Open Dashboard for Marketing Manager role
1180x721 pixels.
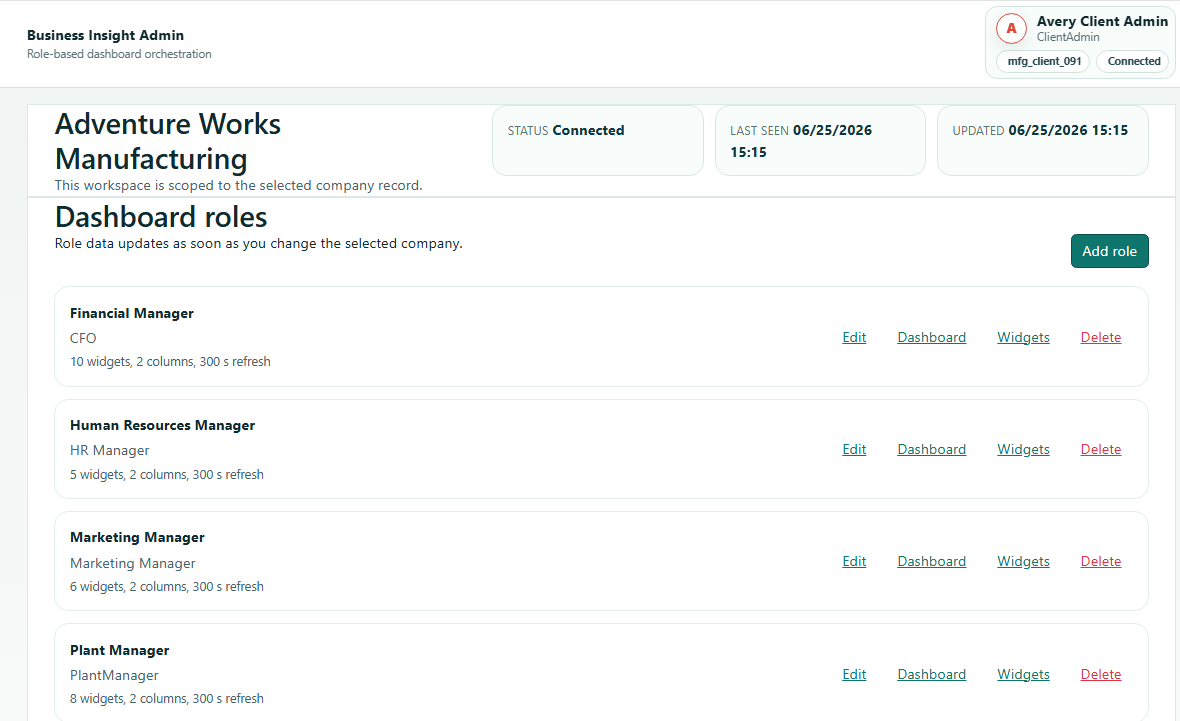tap(931, 561)
